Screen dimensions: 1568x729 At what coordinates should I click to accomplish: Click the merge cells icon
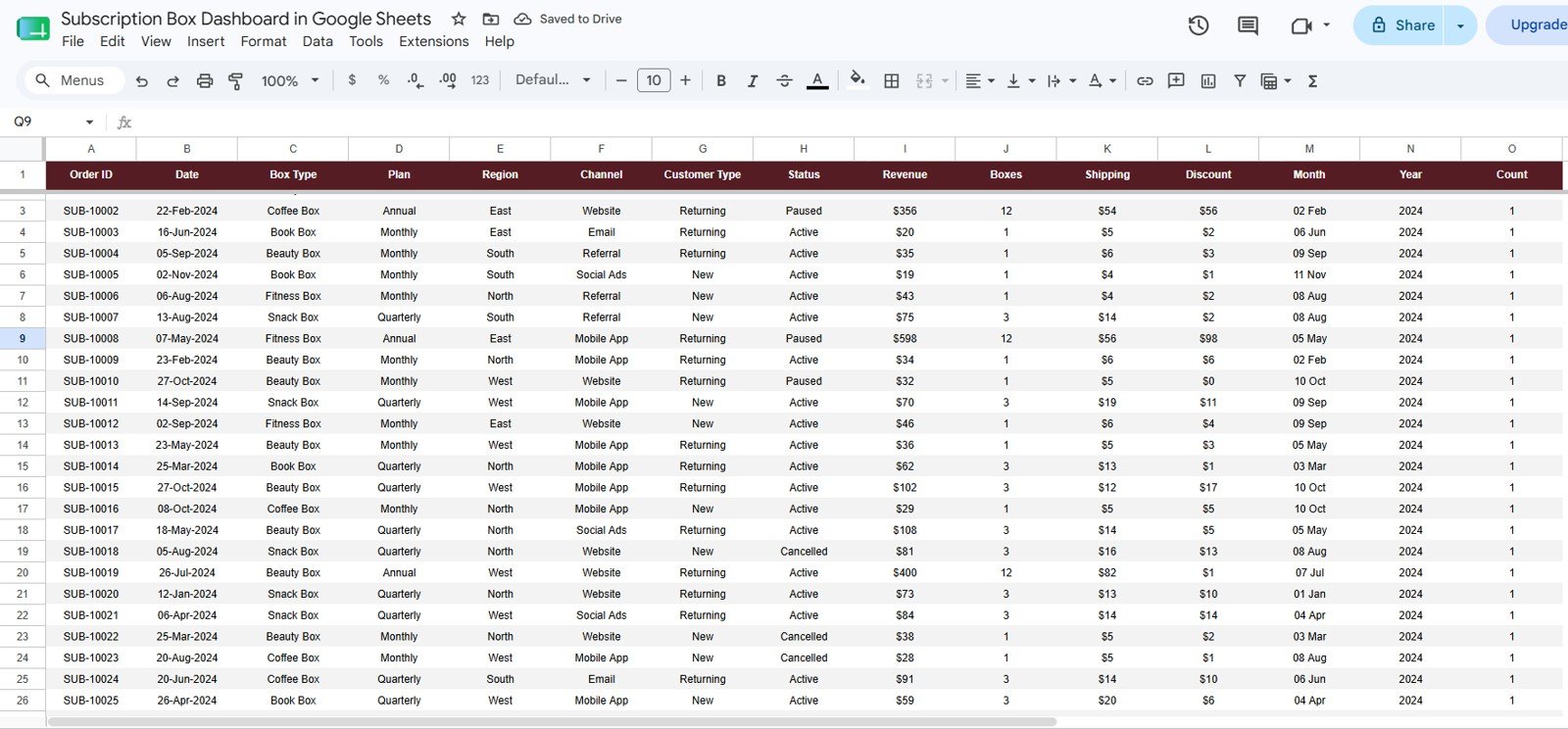click(x=924, y=80)
